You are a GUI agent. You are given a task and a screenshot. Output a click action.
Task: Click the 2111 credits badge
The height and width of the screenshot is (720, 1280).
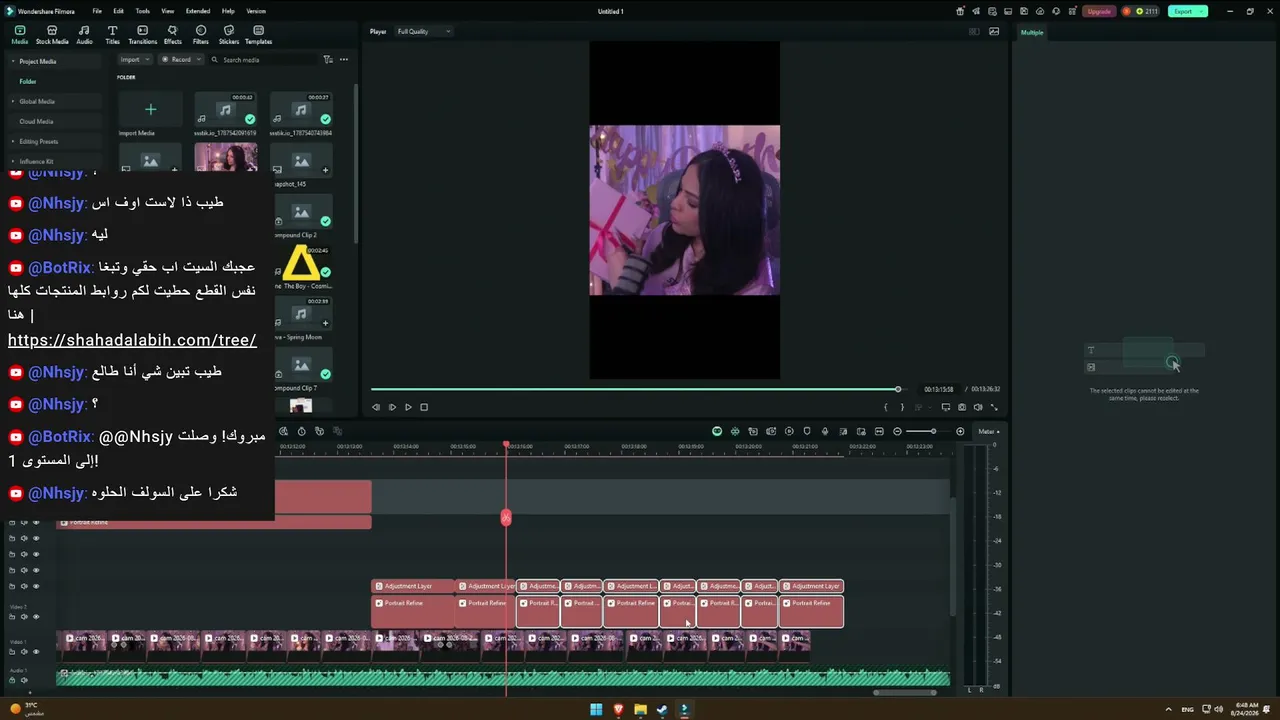[1141, 11]
